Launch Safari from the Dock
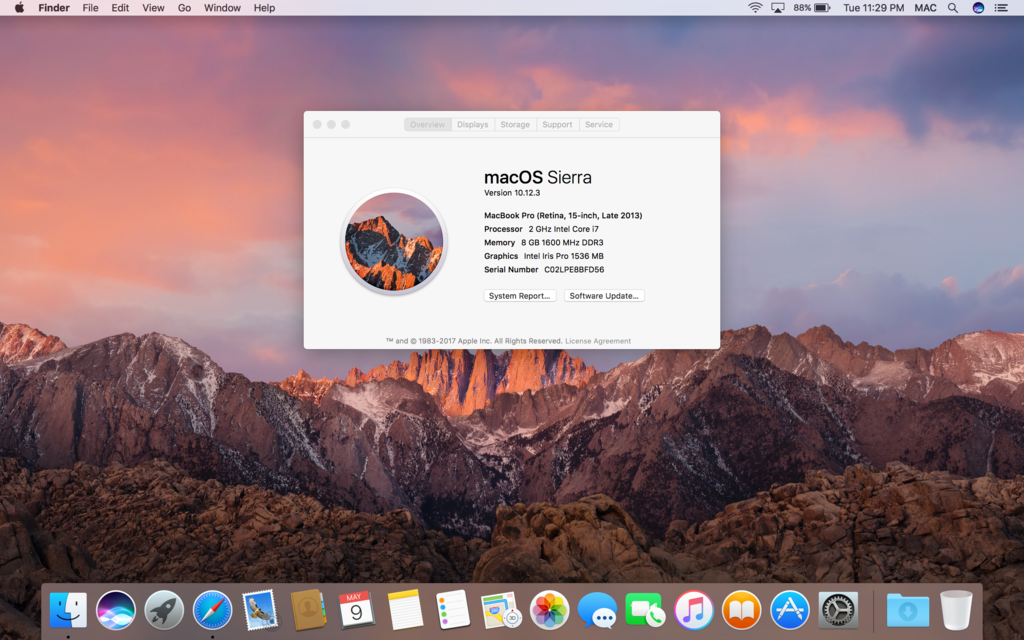Image resolution: width=1024 pixels, height=640 pixels. pyautogui.click(x=212, y=610)
